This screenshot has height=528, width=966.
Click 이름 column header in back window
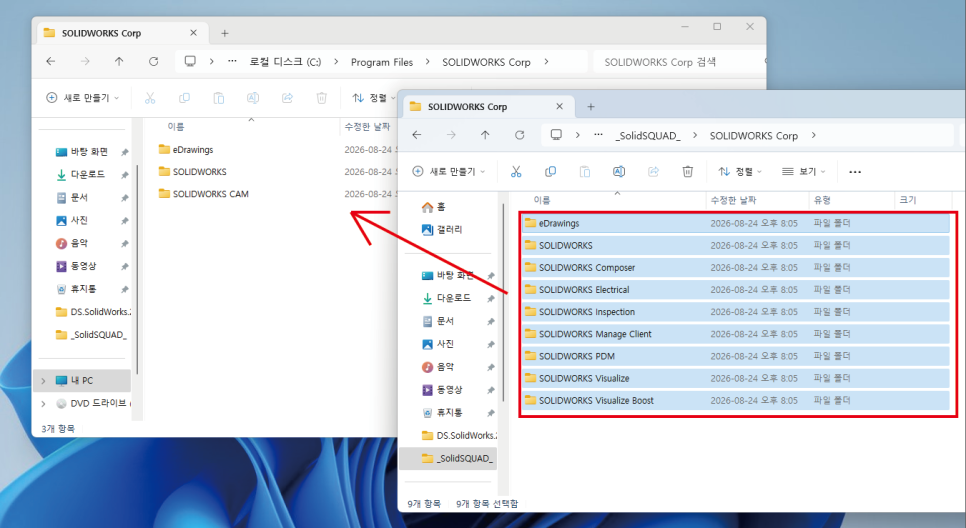pyautogui.click(x=176, y=127)
